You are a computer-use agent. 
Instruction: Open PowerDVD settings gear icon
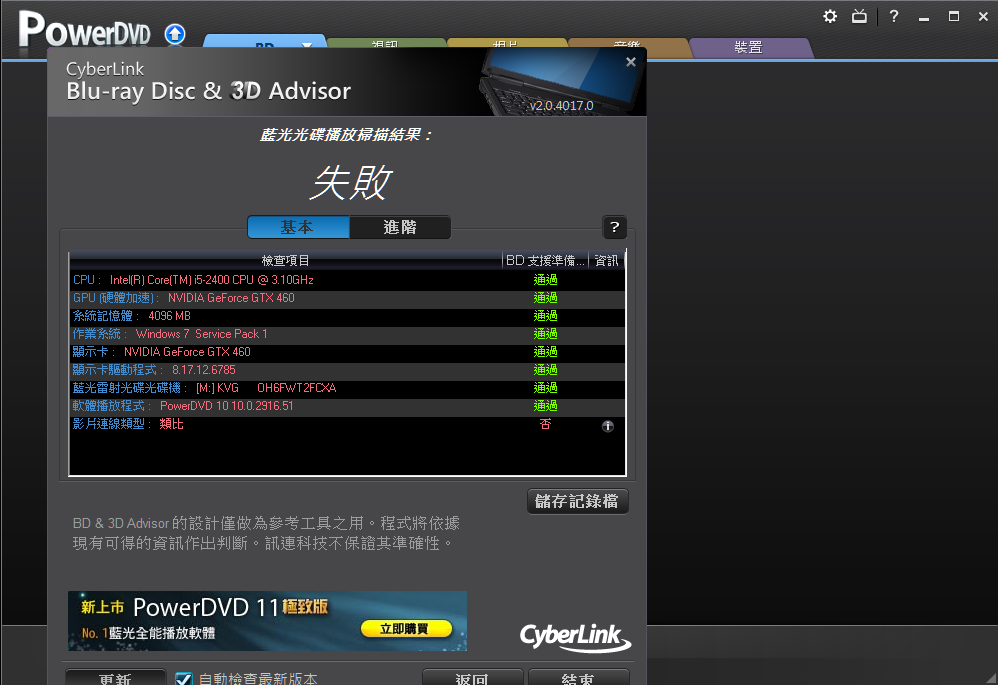click(x=830, y=16)
